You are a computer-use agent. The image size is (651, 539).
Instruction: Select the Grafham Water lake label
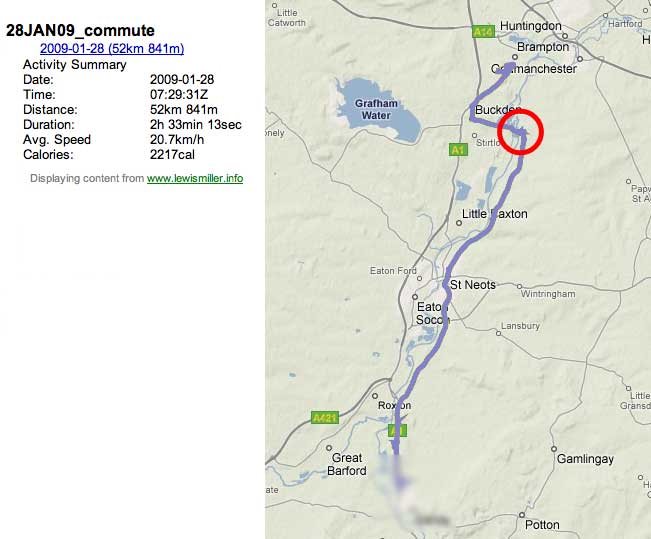coord(376,109)
